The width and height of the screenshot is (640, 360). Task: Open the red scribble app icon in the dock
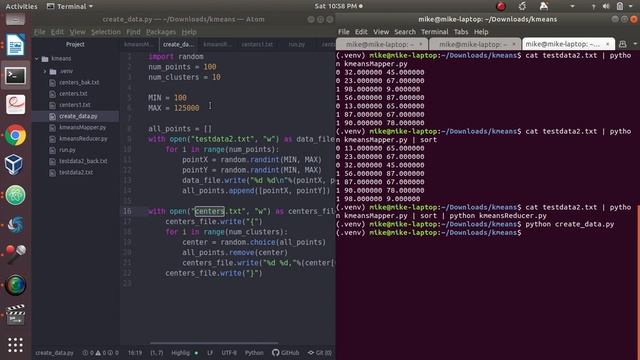click(x=16, y=105)
